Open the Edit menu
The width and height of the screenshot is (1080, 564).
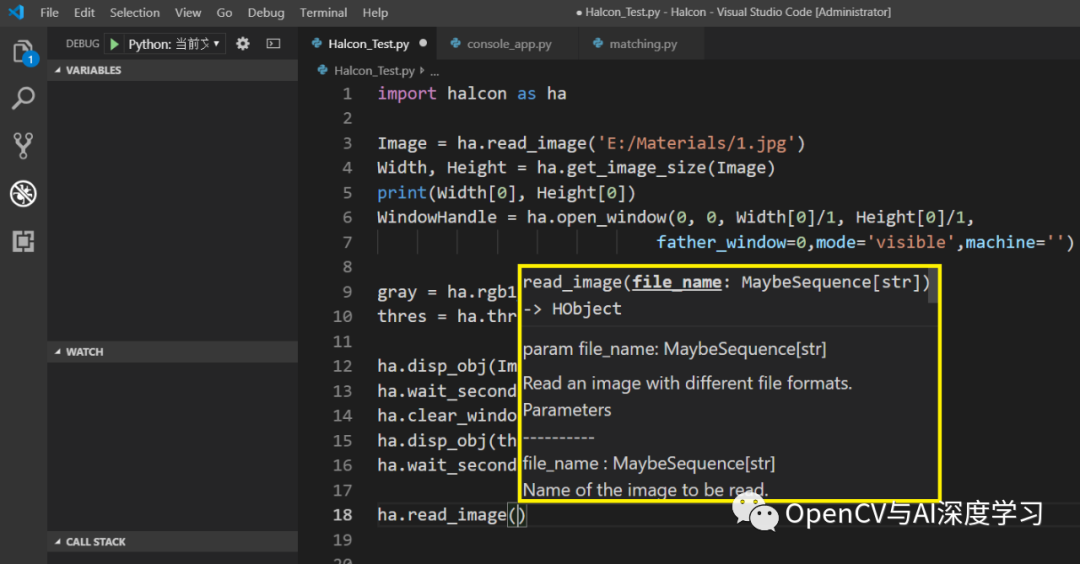[x=84, y=12]
